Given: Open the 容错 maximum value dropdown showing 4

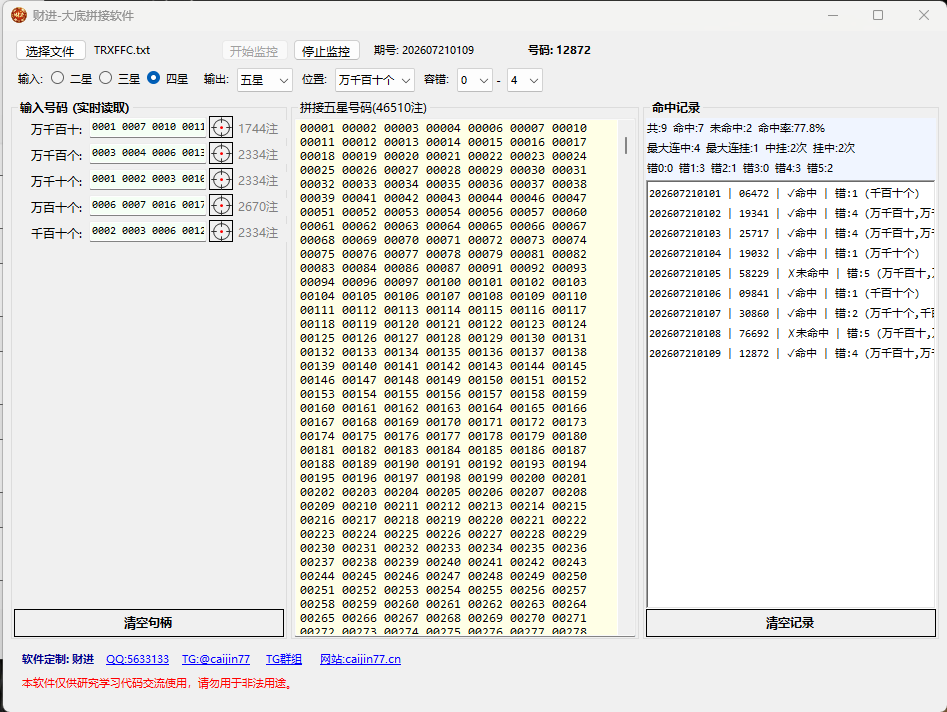Looking at the screenshot, I should [525, 80].
